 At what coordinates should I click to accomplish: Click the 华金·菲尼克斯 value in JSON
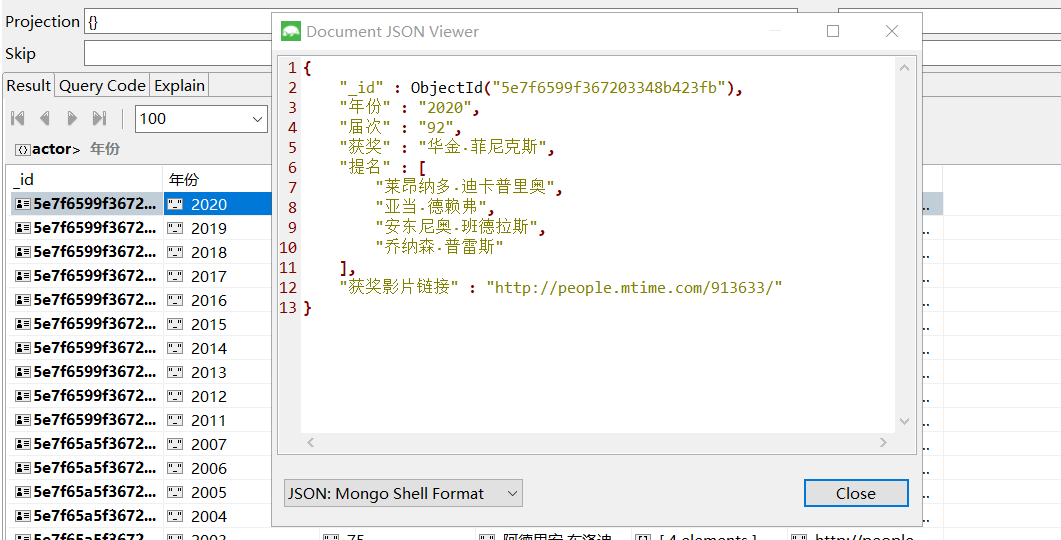[x=482, y=148]
